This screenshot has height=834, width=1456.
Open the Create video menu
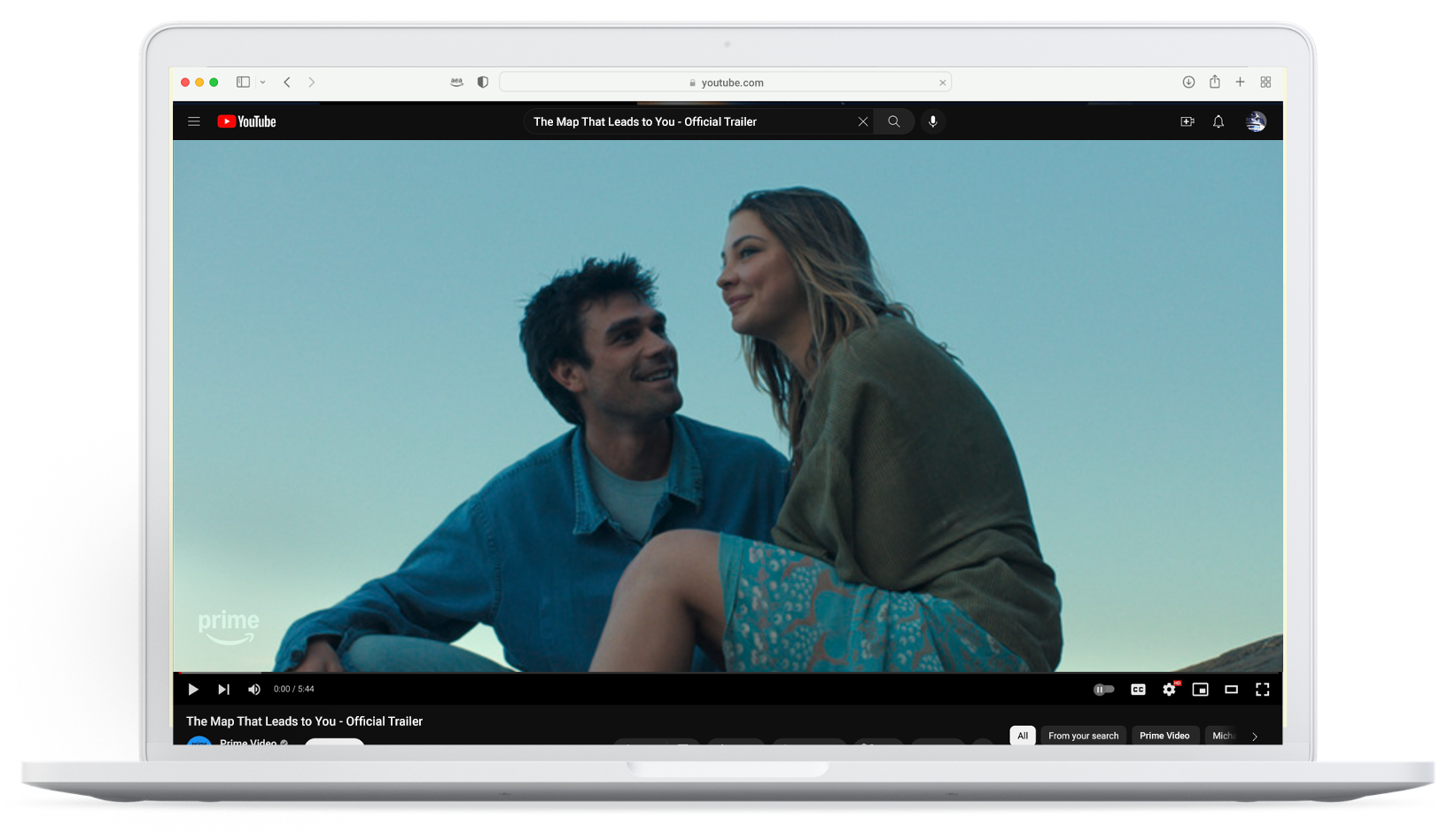1187,121
